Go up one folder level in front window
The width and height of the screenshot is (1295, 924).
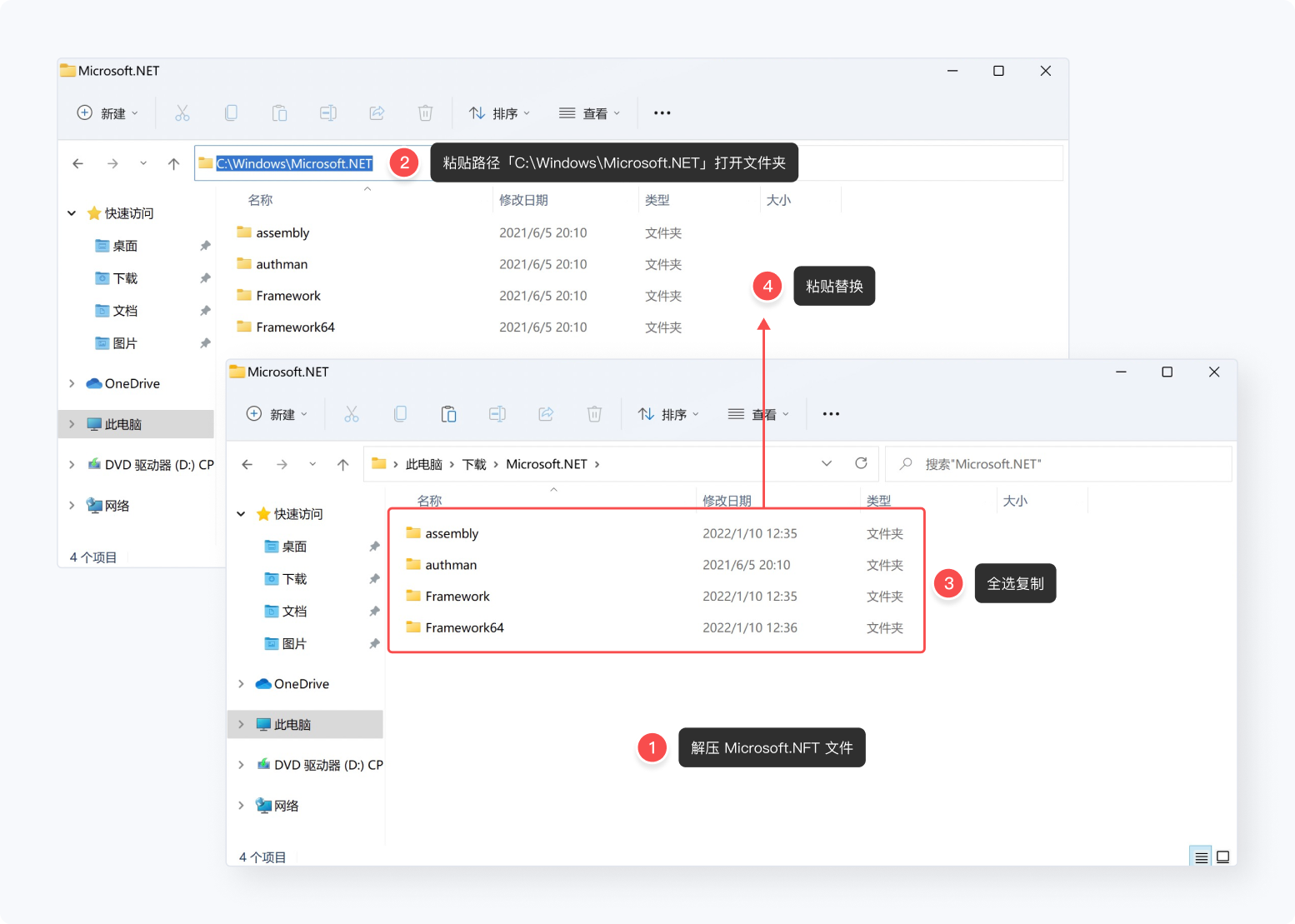click(x=342, y=464)
